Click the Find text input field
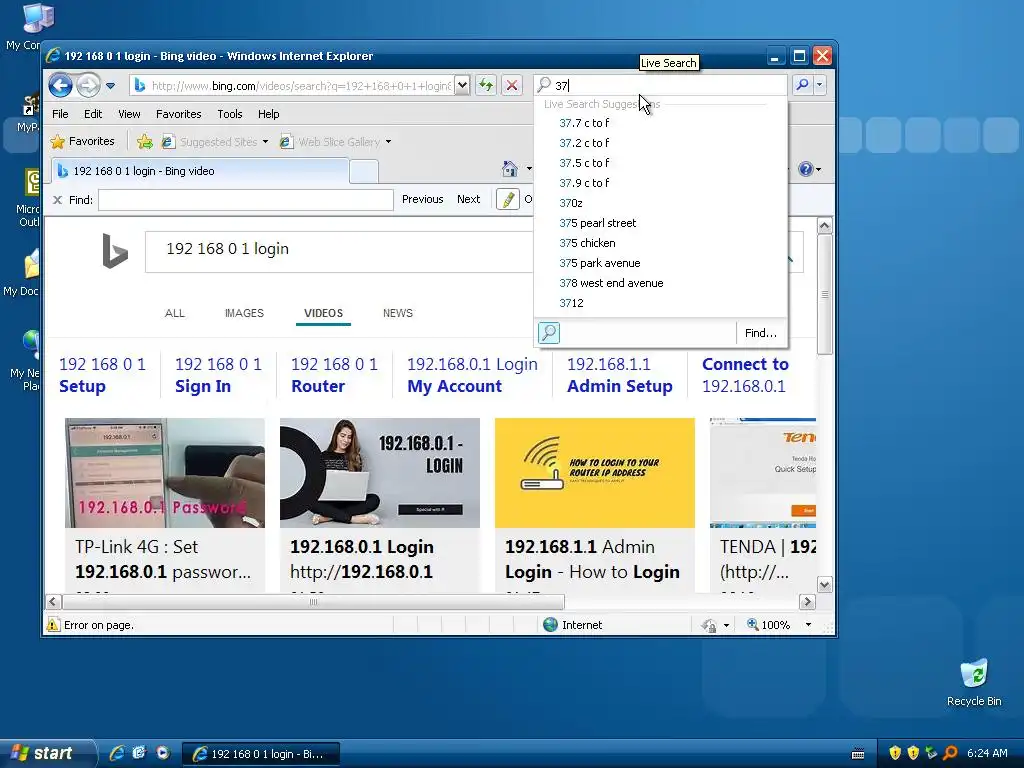Screen dimensions: 1024x768 click(246, 200)
